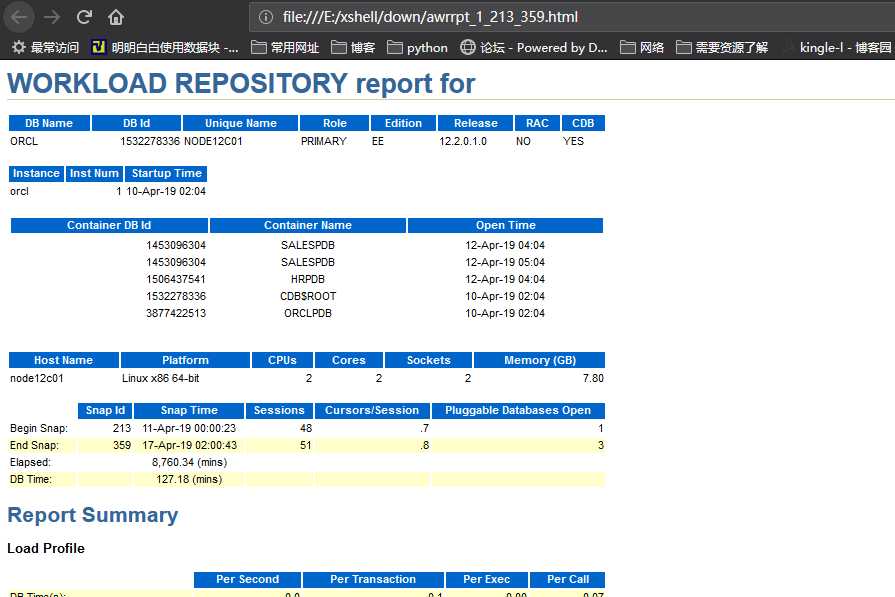Select end snap time 17-Apr-19 02:00:43
The image size is (895, 597).
coord(189,445)
